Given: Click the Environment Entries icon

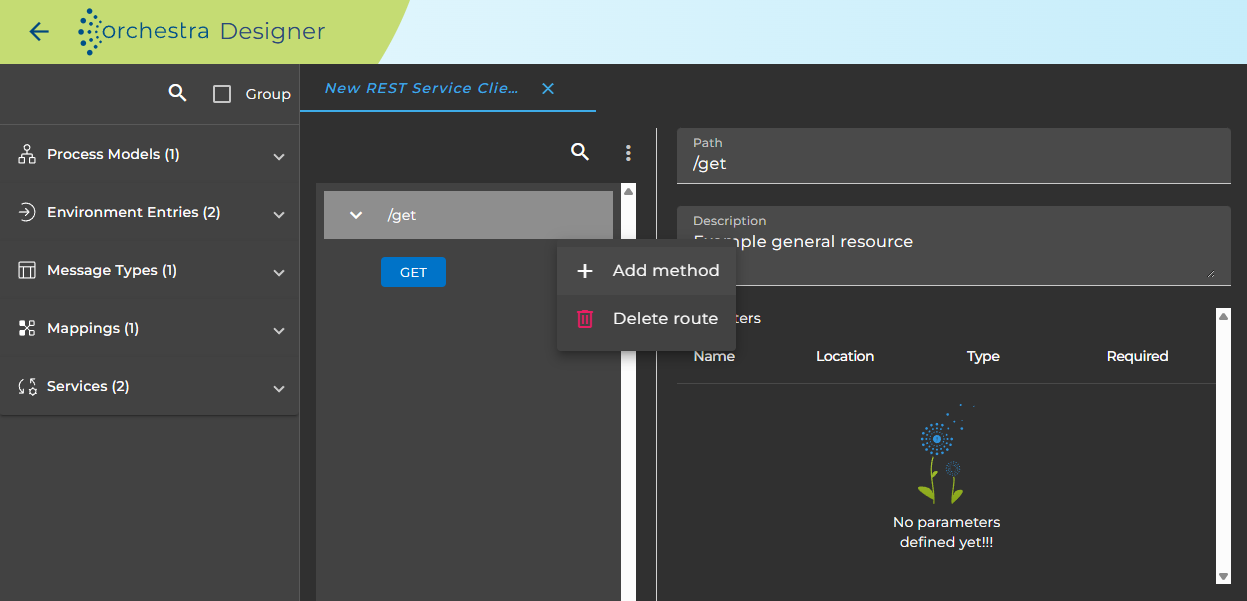Looking at the screenshot, I should pyautogui.click(x=27, y=212).
